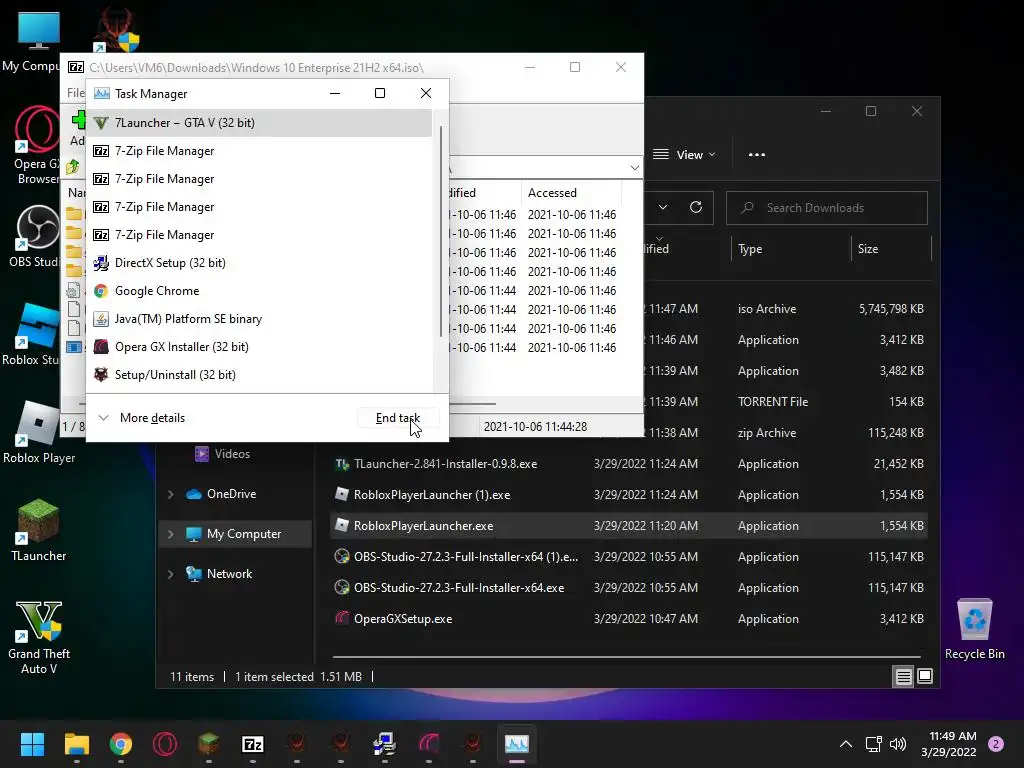Viewport: 1024px width, 768px height.
Task: Open OBS Studio desktop shortcut
Action: (x=34, y=236)
